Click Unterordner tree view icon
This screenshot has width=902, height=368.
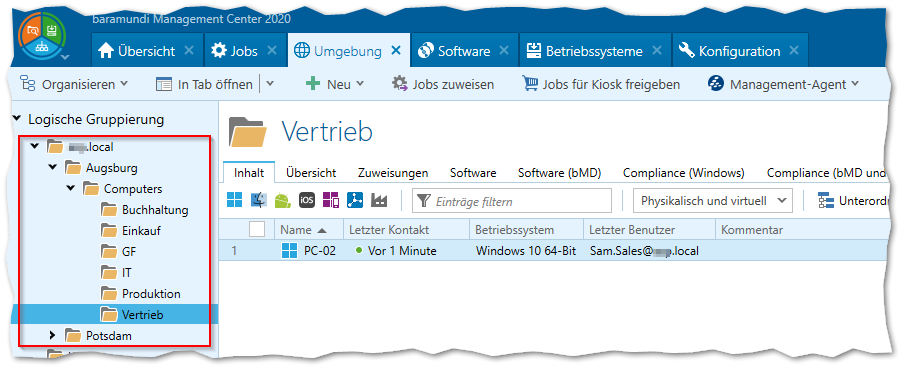(826, 201)
